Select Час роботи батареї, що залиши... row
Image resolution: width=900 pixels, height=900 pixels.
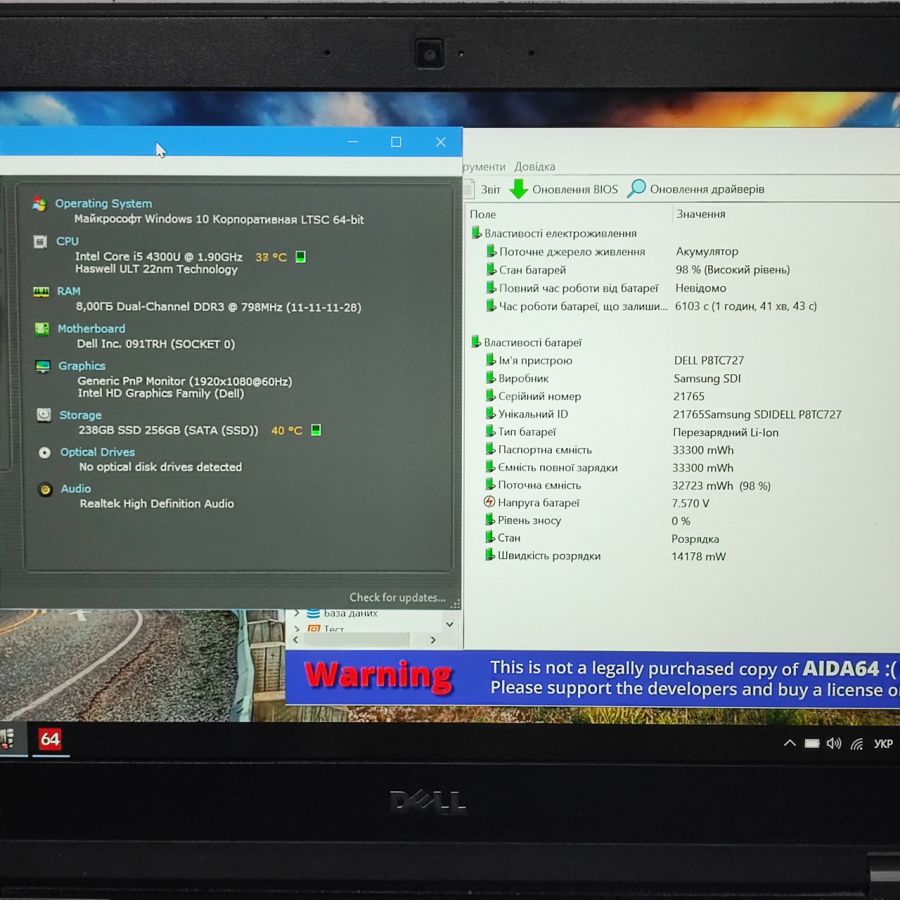point(651,306)
